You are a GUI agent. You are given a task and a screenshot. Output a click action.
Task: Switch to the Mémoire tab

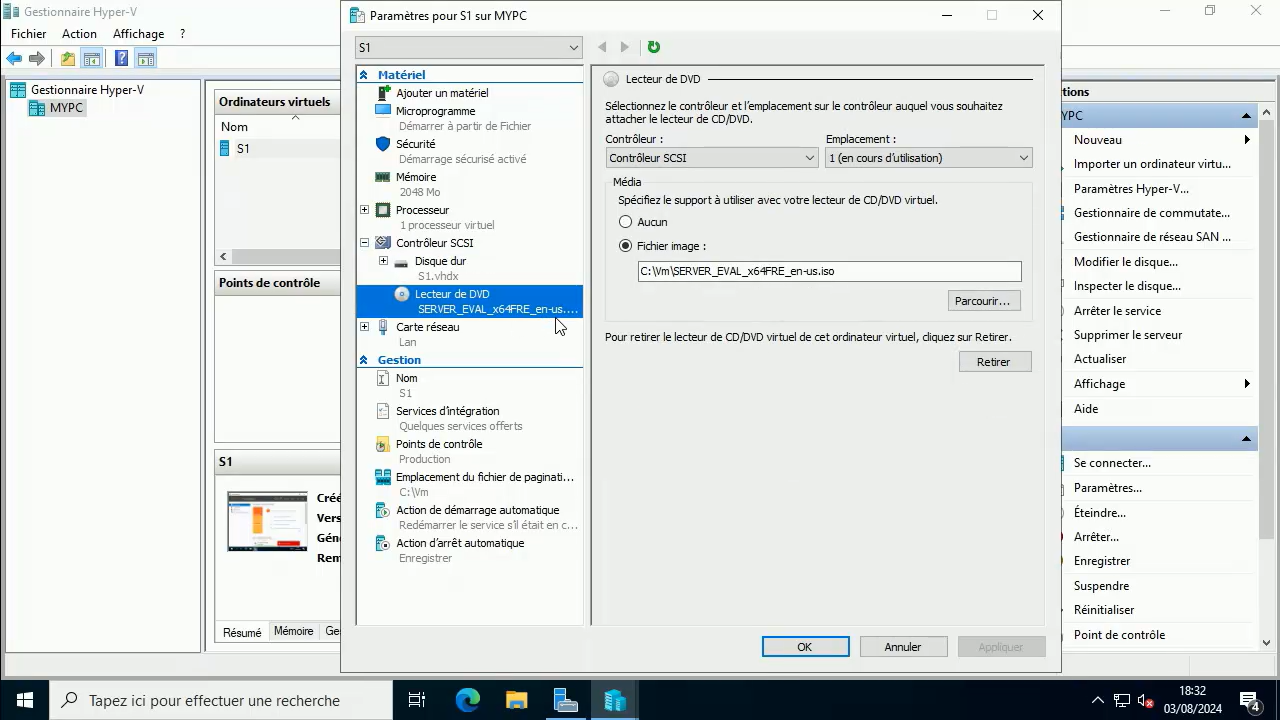[x=293, y=631]
